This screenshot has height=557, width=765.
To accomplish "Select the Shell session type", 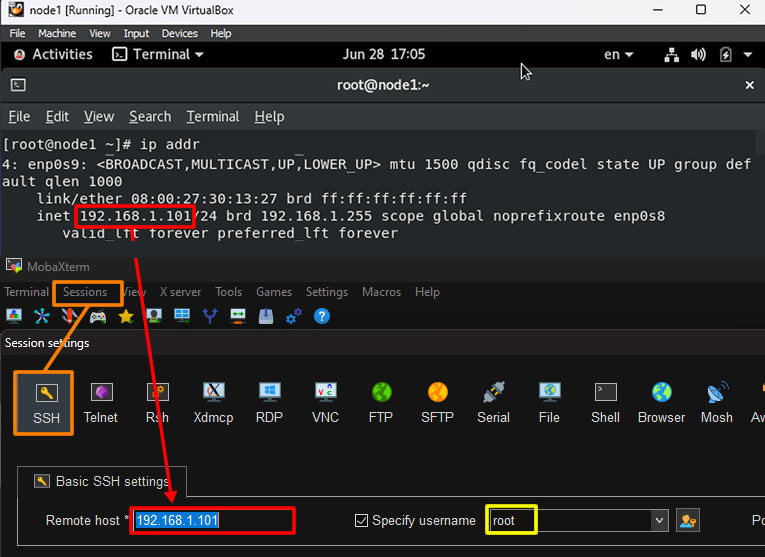I will (605, 403).
